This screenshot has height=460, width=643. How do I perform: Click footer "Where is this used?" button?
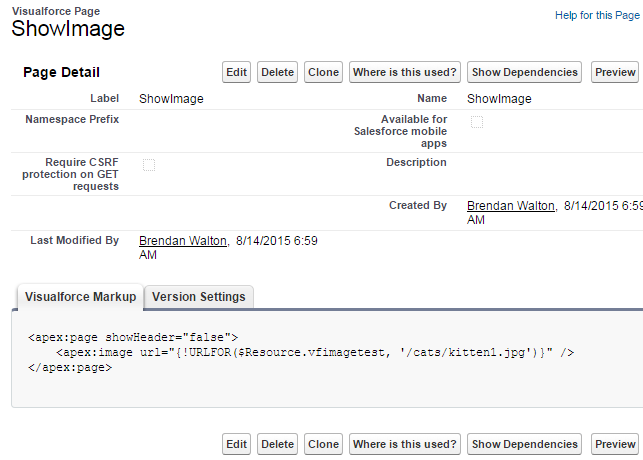click(x=405, y=444)
